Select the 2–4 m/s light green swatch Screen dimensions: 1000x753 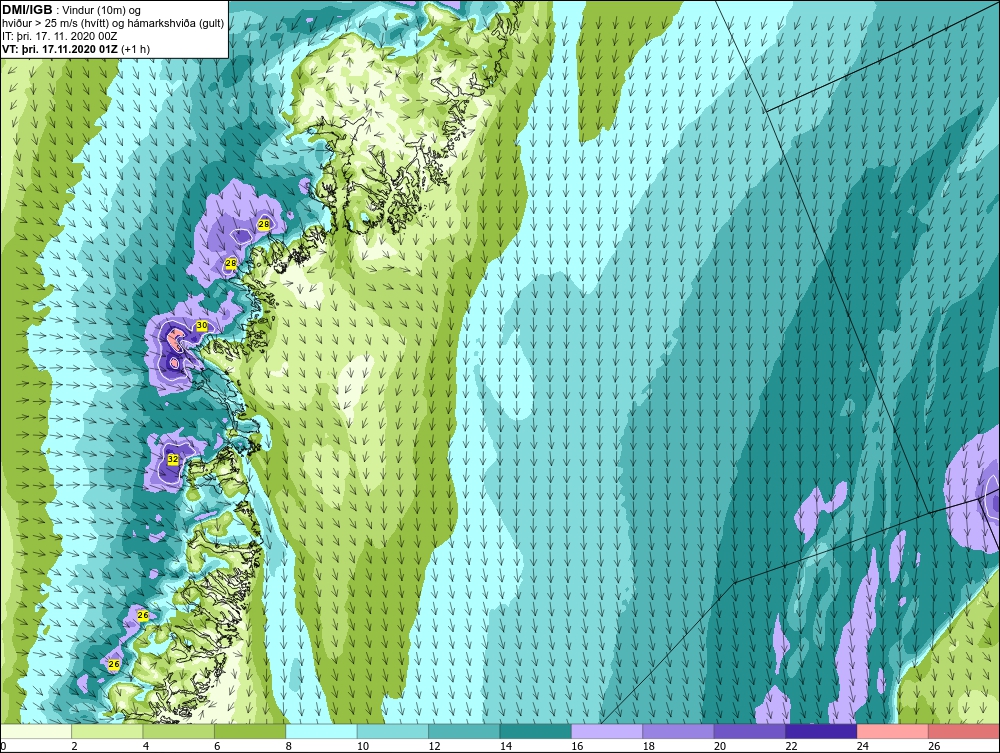107,731
